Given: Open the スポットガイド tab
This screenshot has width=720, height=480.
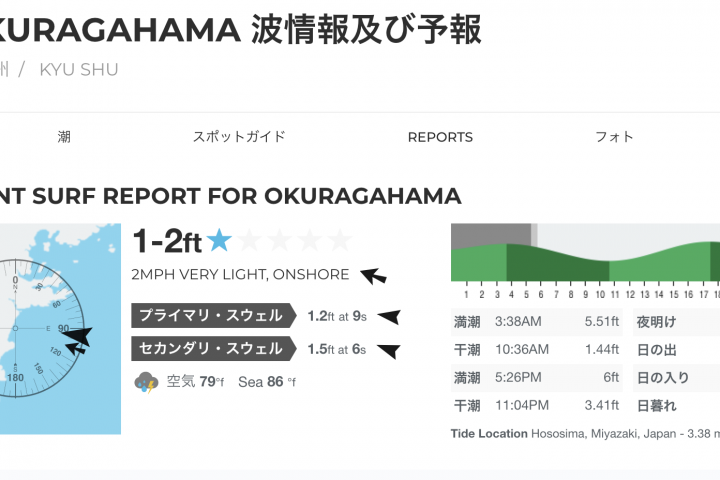Looking at the screenshot, I should click(239, 137).
